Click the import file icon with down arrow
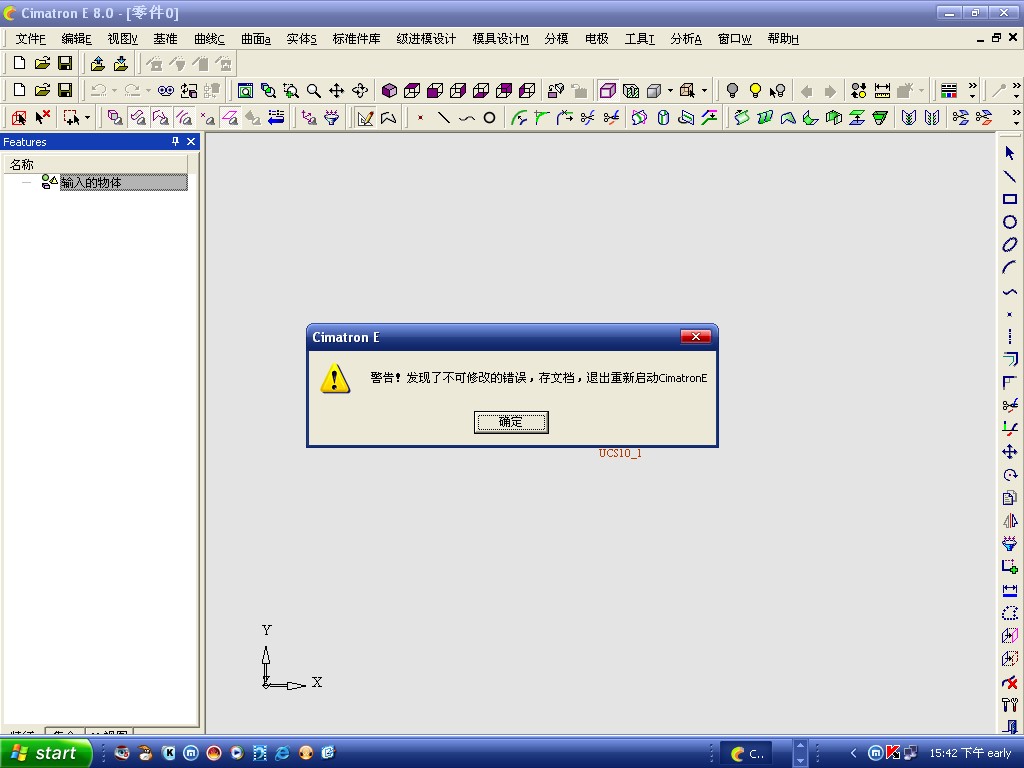 point(121,63)
